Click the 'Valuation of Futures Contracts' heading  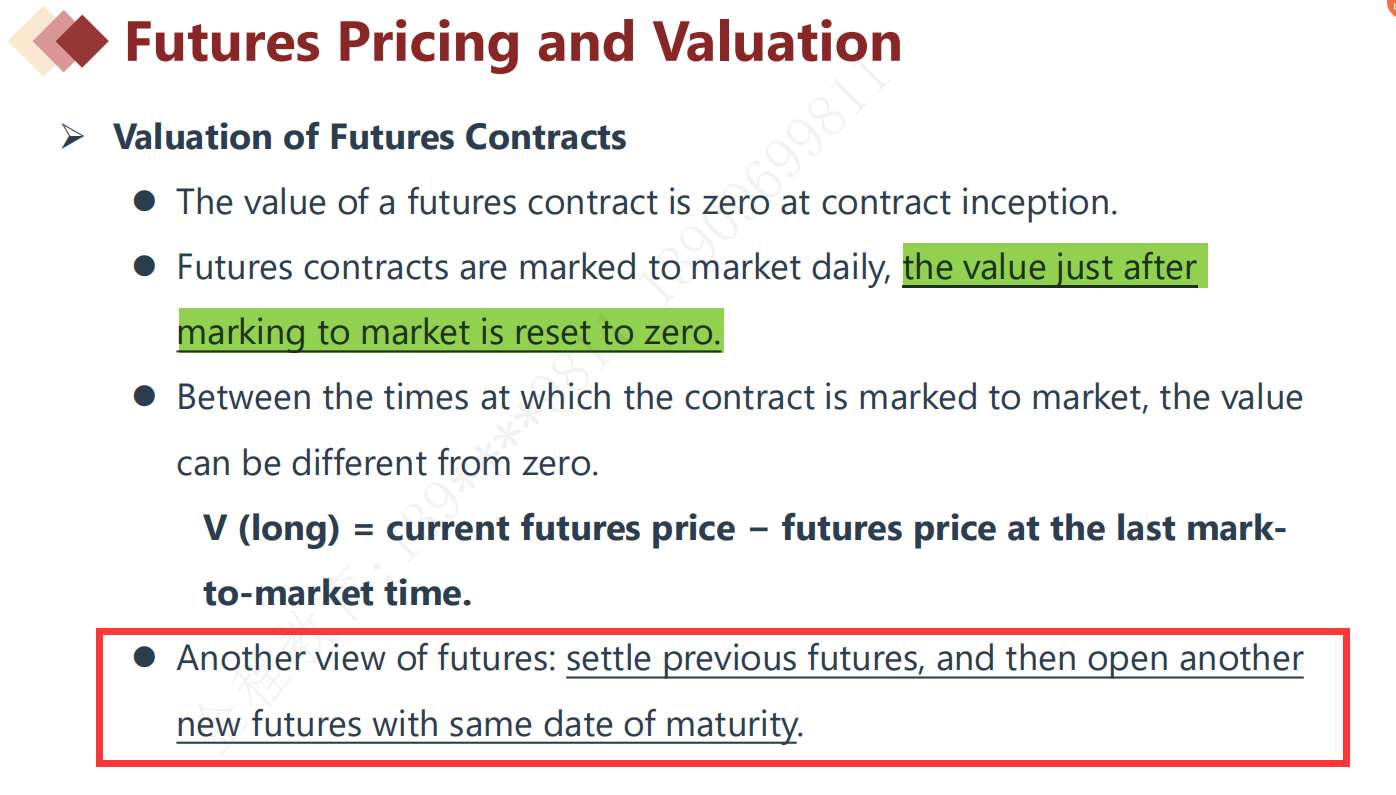pyautogui.click(x=370, y=137)
